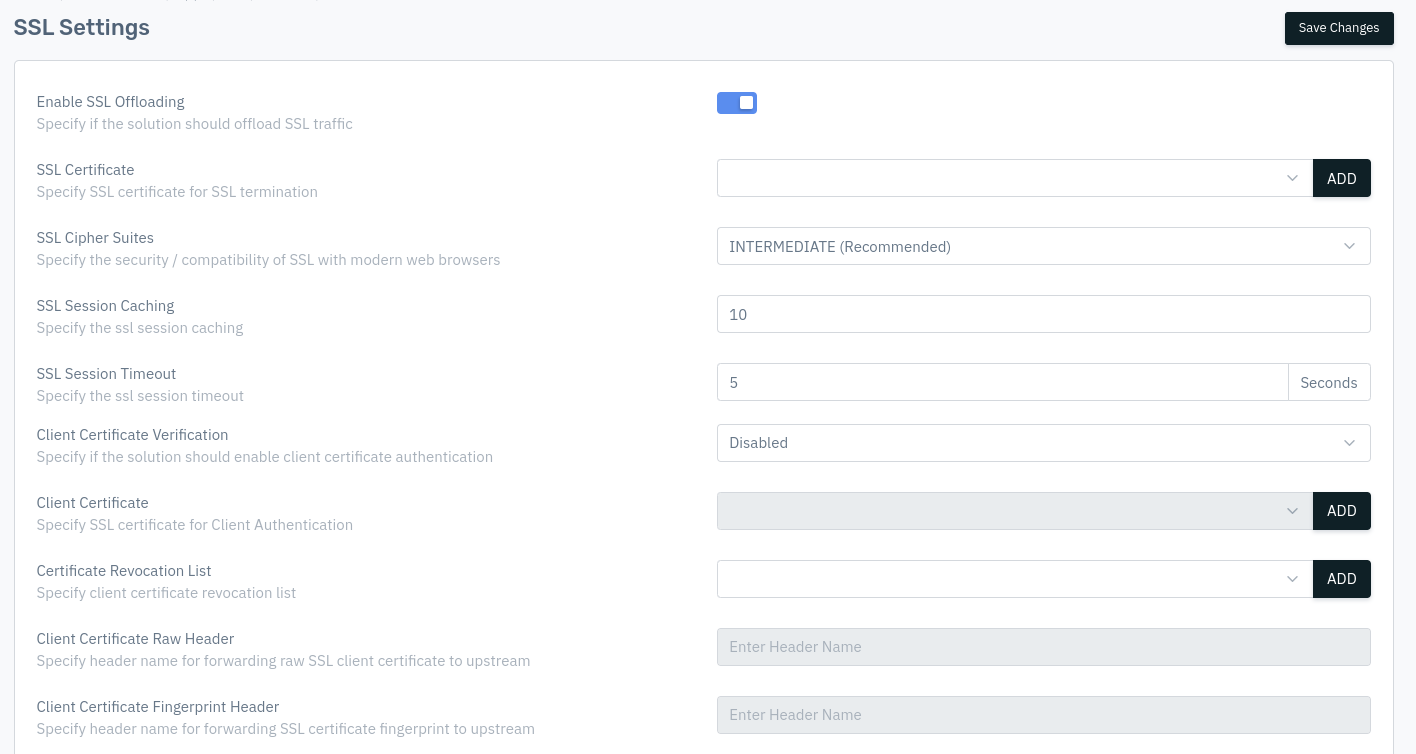
Task: Click 'Specify SSL certificate for SSL termination' text
Action: tap(177, 192)
